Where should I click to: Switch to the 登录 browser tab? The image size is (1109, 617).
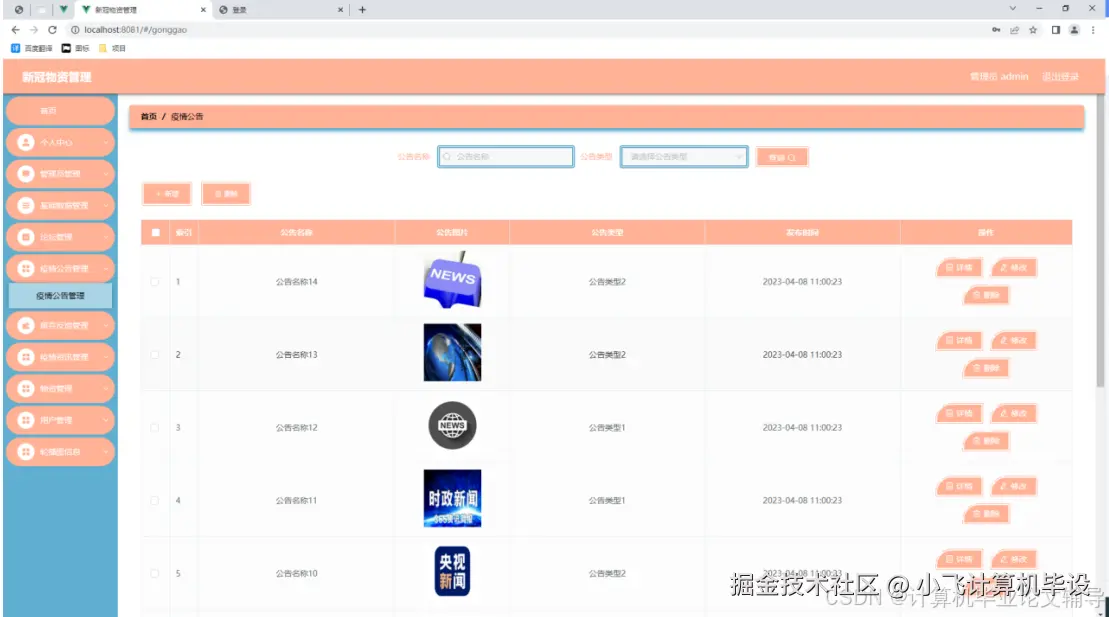280,10
